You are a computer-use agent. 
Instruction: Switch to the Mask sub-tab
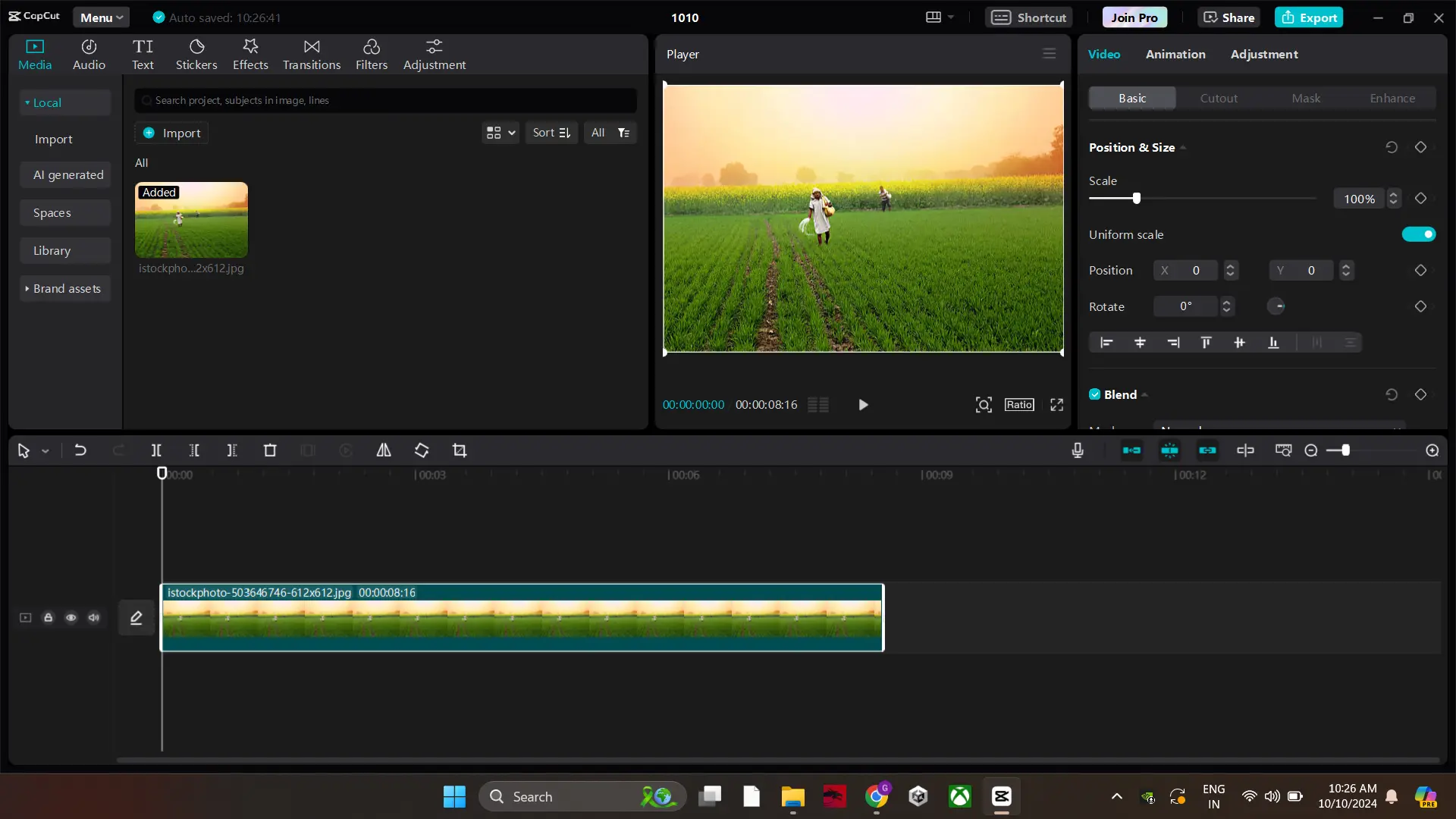[1306, 99]
